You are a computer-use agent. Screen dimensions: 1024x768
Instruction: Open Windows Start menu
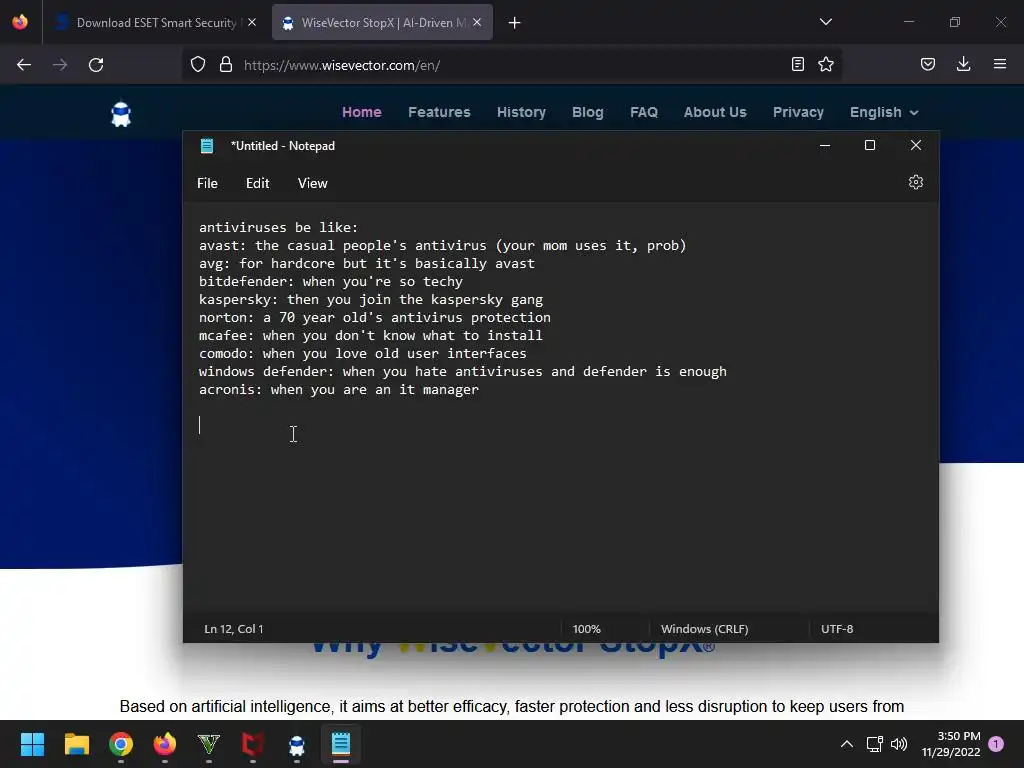click(32, 744)
